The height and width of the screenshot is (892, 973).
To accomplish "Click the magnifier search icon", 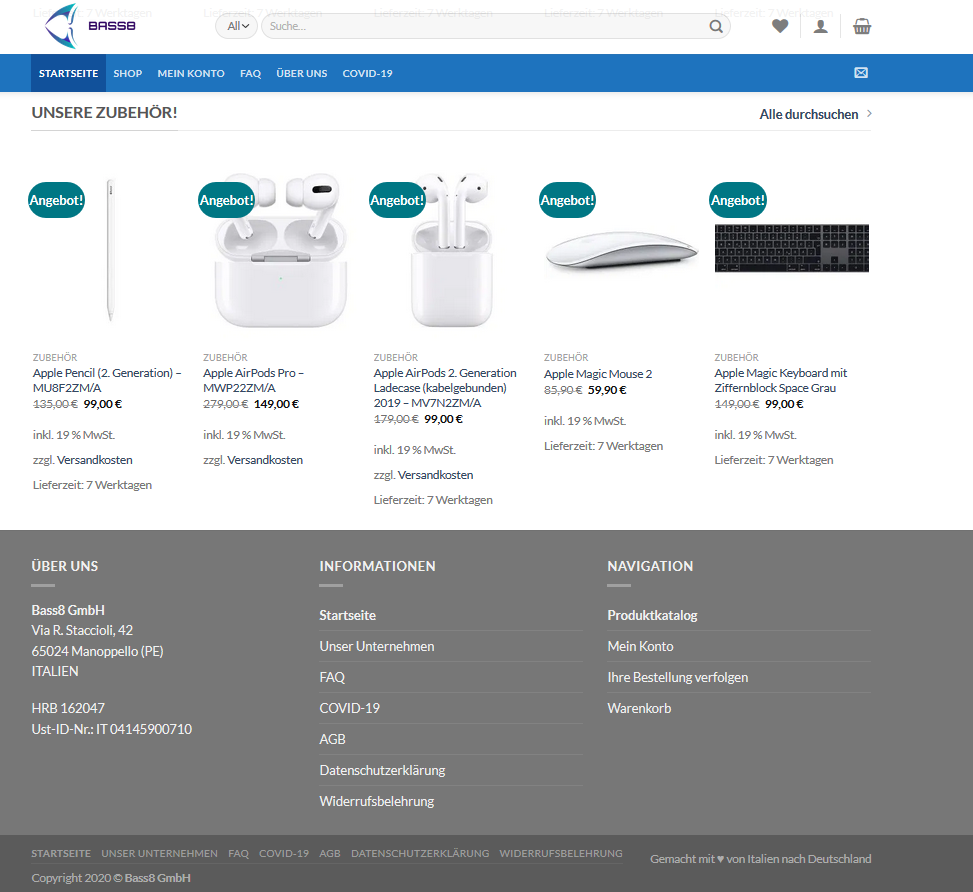I will tap(716, 26).
